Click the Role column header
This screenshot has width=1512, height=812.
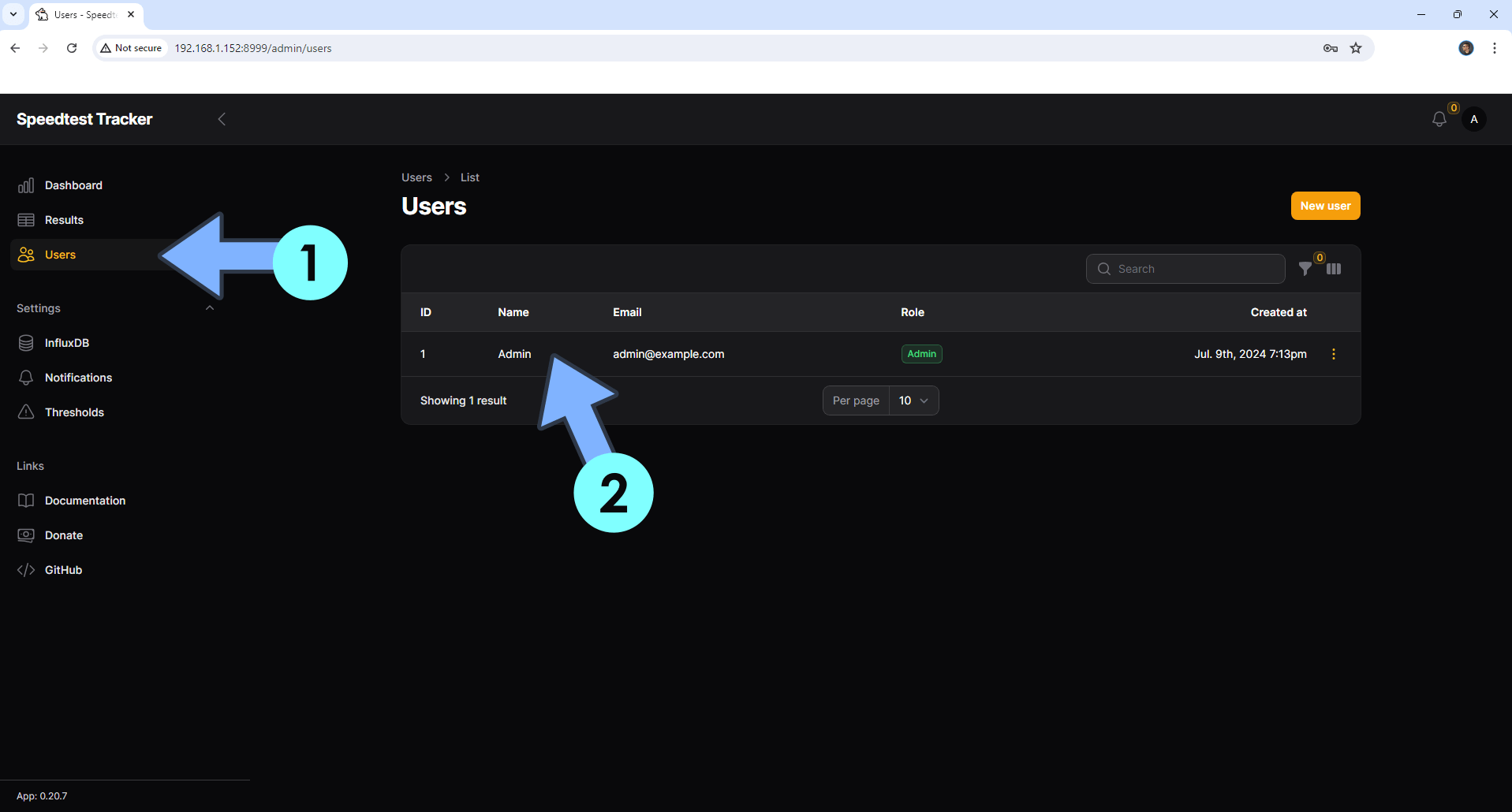tap(913, 312)
